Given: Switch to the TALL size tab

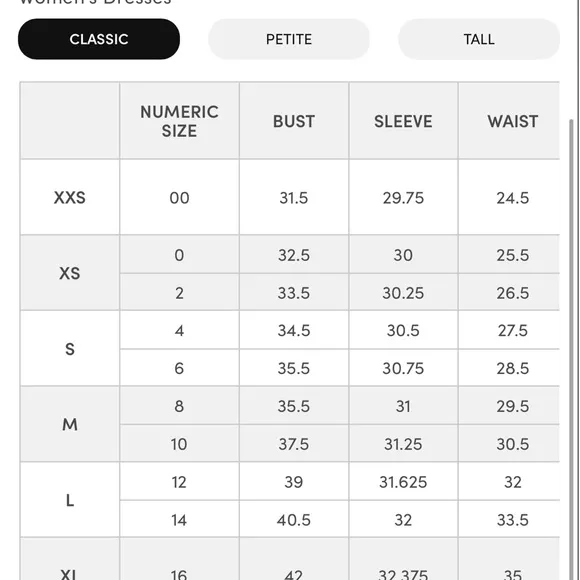Looking at the screenshot, I should [479, 39].
